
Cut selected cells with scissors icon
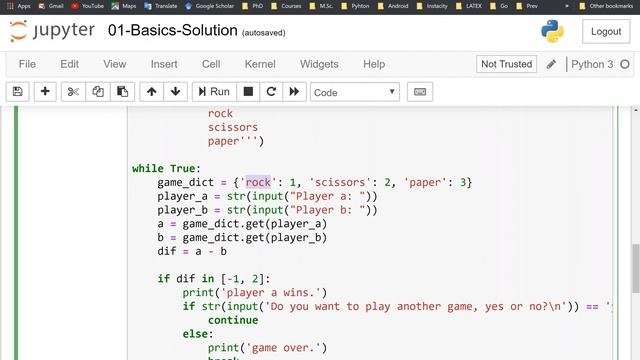point(73,91)
